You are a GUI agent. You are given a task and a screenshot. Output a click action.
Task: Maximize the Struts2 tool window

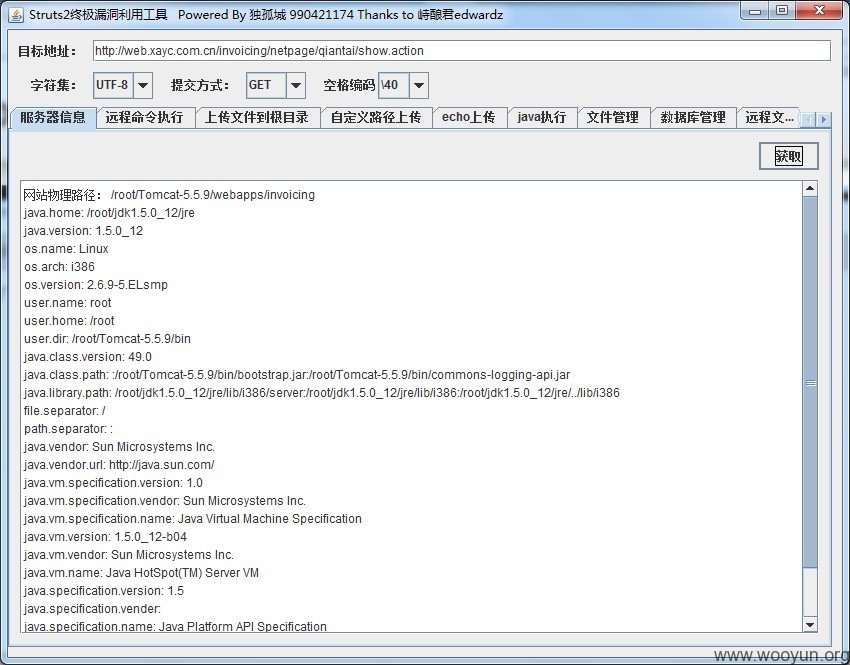tap(782, 10)
